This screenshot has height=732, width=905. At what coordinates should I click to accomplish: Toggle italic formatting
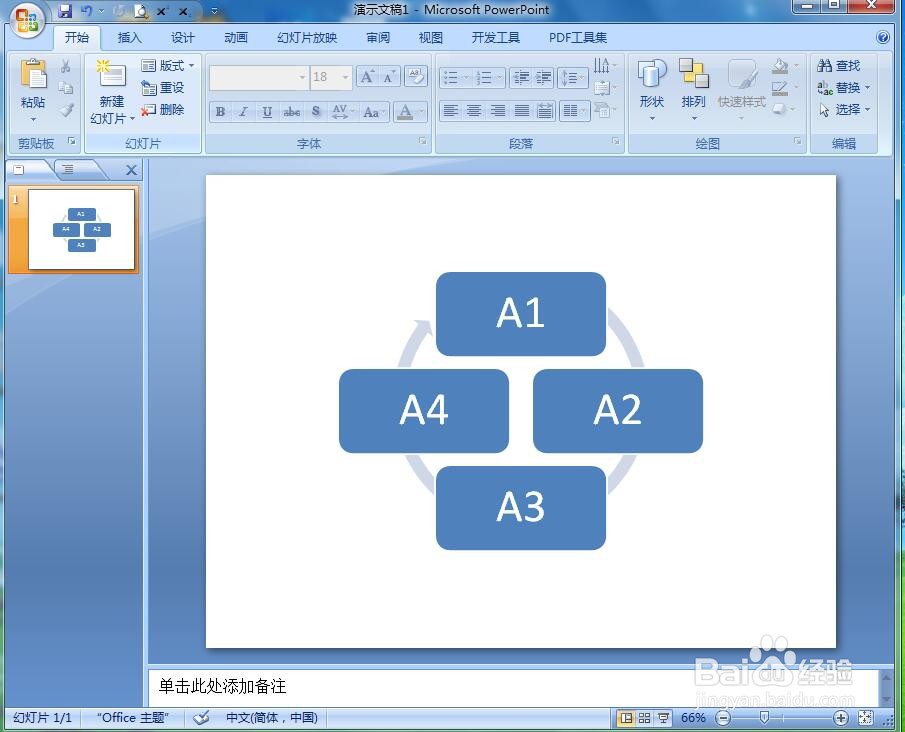pyautogui.click(x=244, y=111)
